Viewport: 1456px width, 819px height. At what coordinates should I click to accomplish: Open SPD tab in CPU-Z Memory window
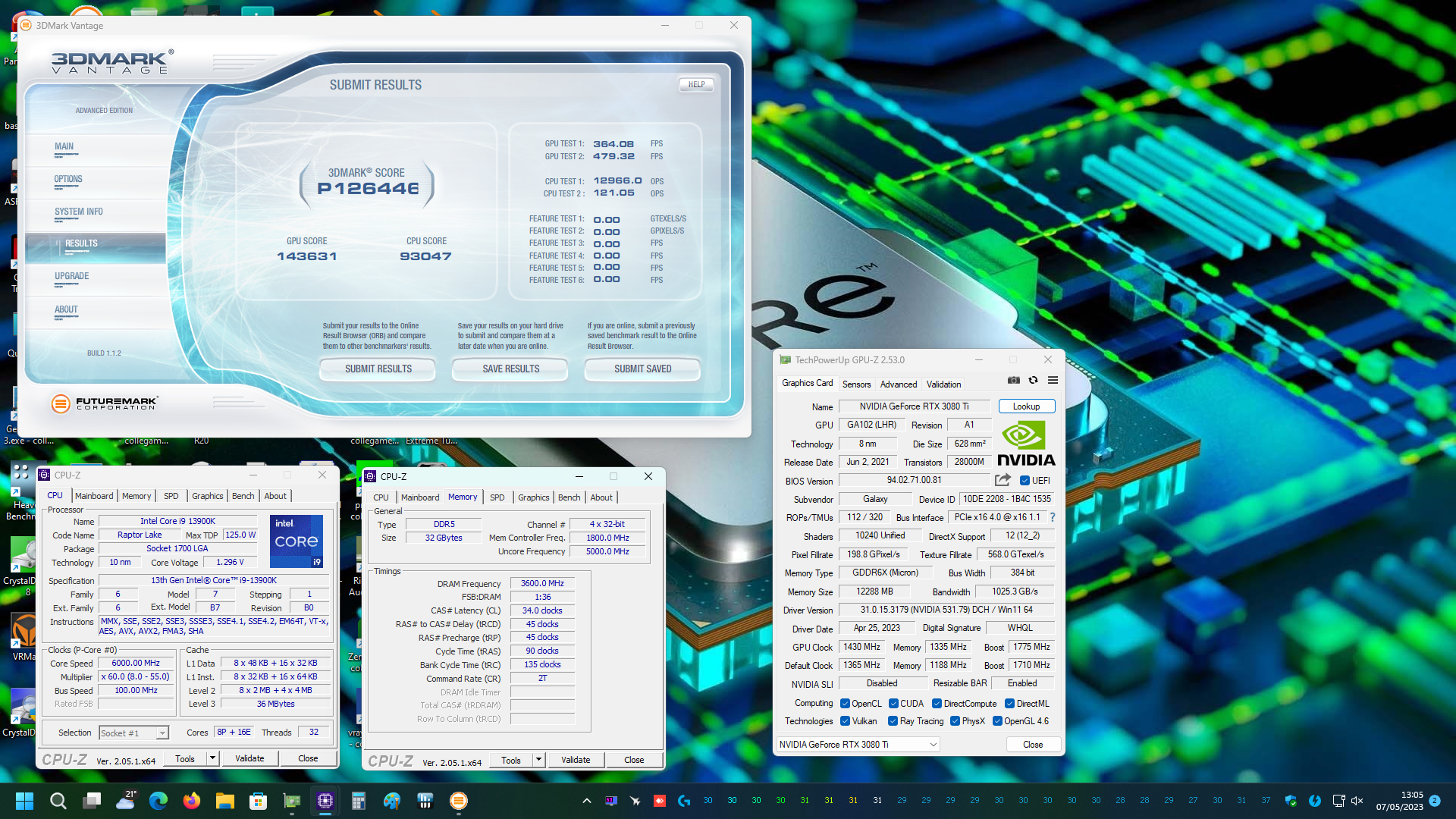(x=497, y=497)
